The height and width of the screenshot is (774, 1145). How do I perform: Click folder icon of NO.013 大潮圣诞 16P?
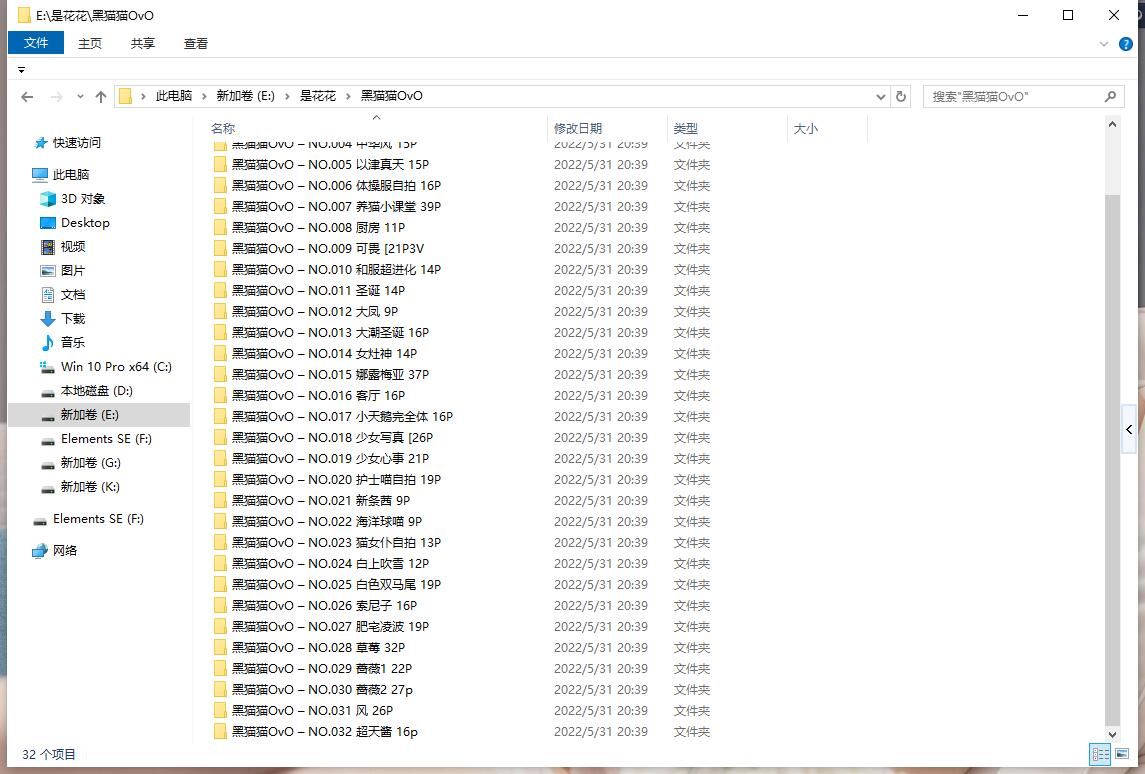click(x=220, y=333)
